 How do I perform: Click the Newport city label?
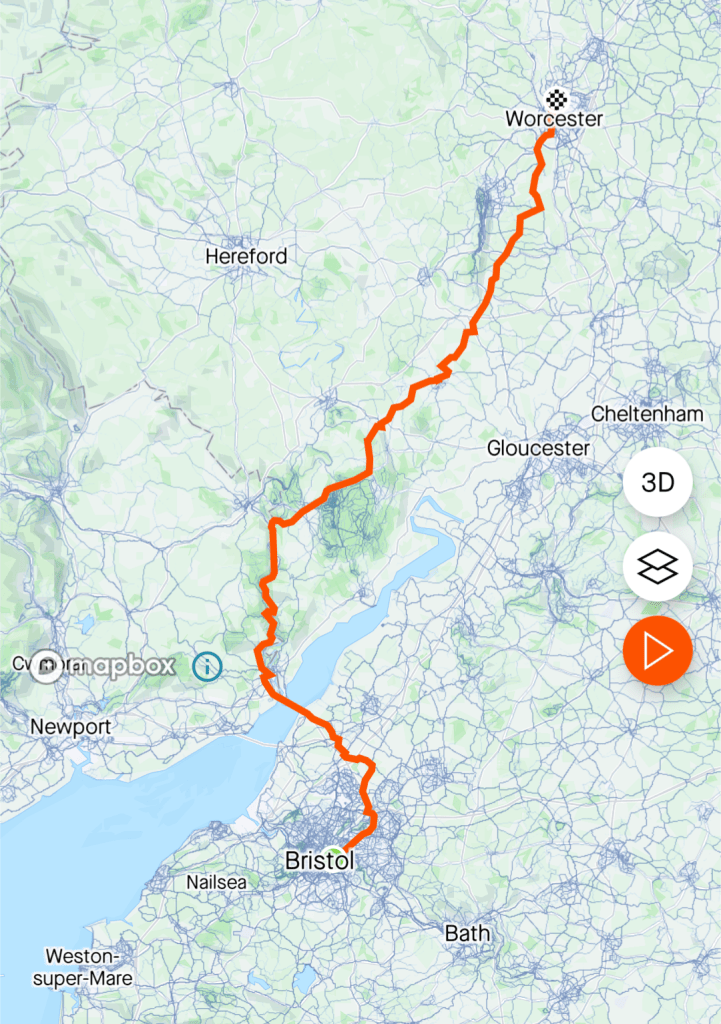click(x=71, y=726)
